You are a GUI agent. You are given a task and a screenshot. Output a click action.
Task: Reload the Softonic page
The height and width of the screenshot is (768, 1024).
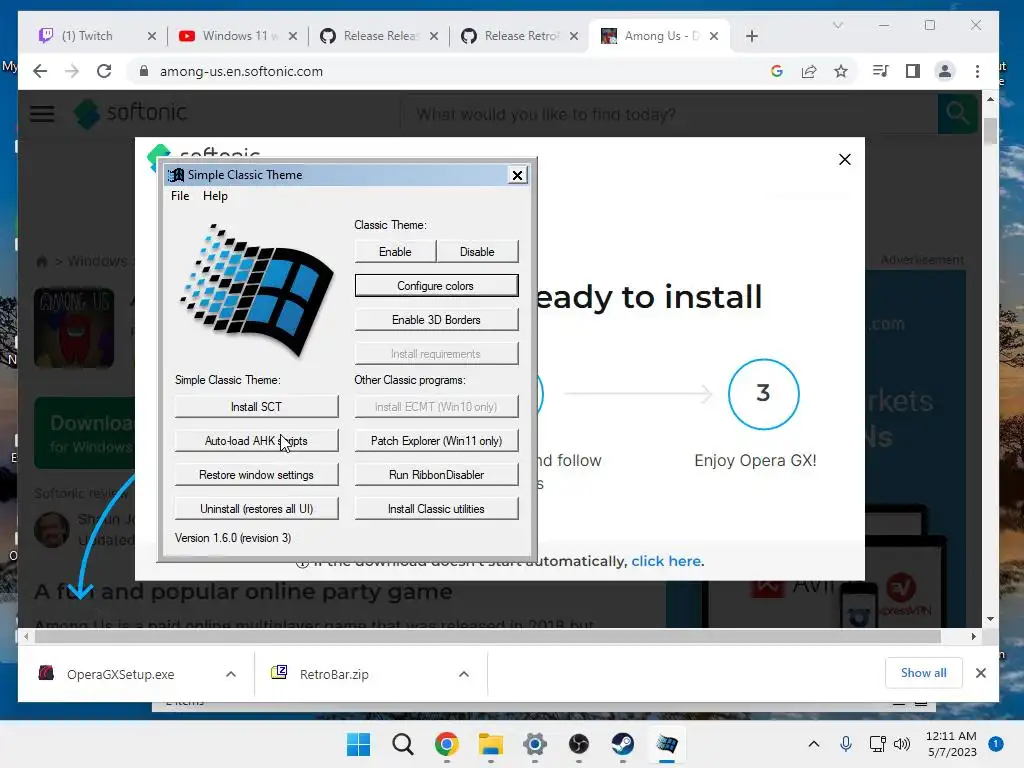coord(104,71)
